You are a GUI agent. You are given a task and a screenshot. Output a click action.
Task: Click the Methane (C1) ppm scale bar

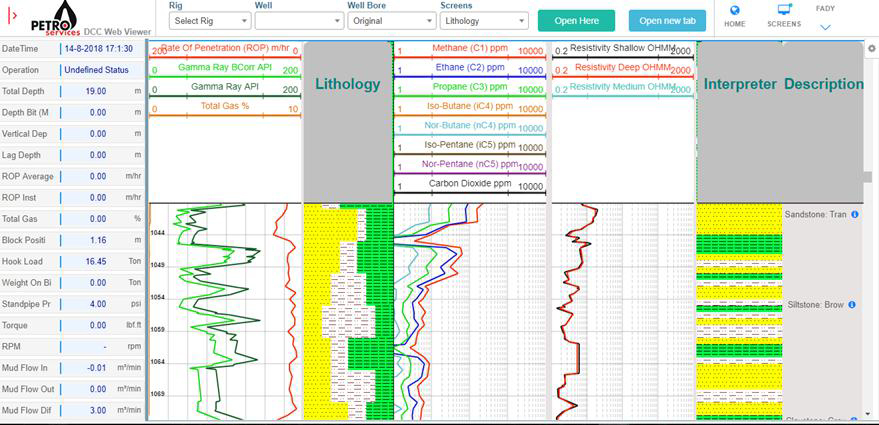471,57
